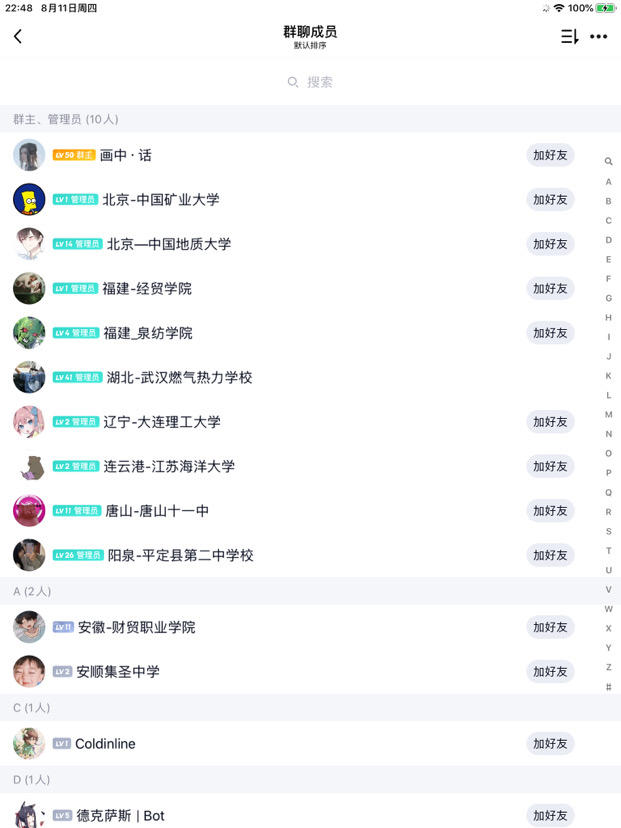Select the # symbol in the alphabet index
This screenshot has width=621, height=828.
pos(608,686)
